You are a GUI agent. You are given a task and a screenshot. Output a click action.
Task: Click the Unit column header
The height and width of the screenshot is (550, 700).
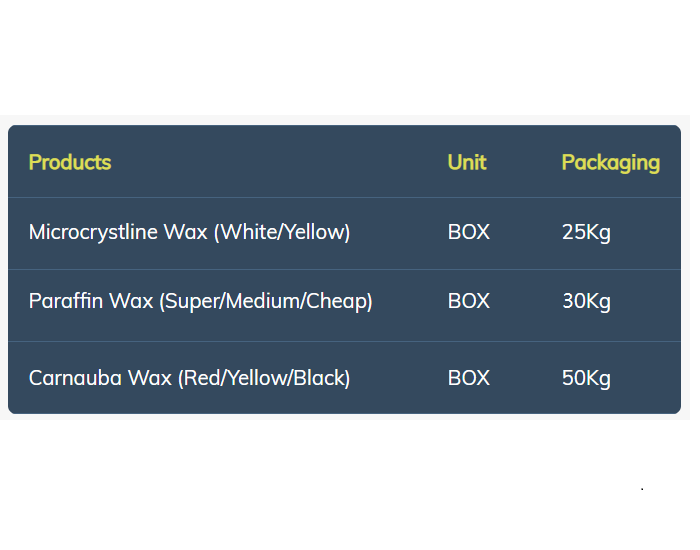click(x=467, y=162)
